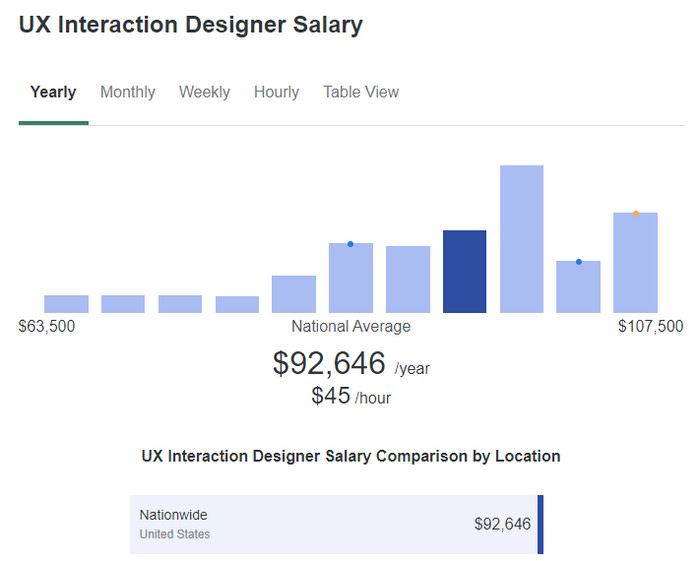Click the blue dot on the sixth bar
This screenshot has height=561, width=700.
click(350, 244)
